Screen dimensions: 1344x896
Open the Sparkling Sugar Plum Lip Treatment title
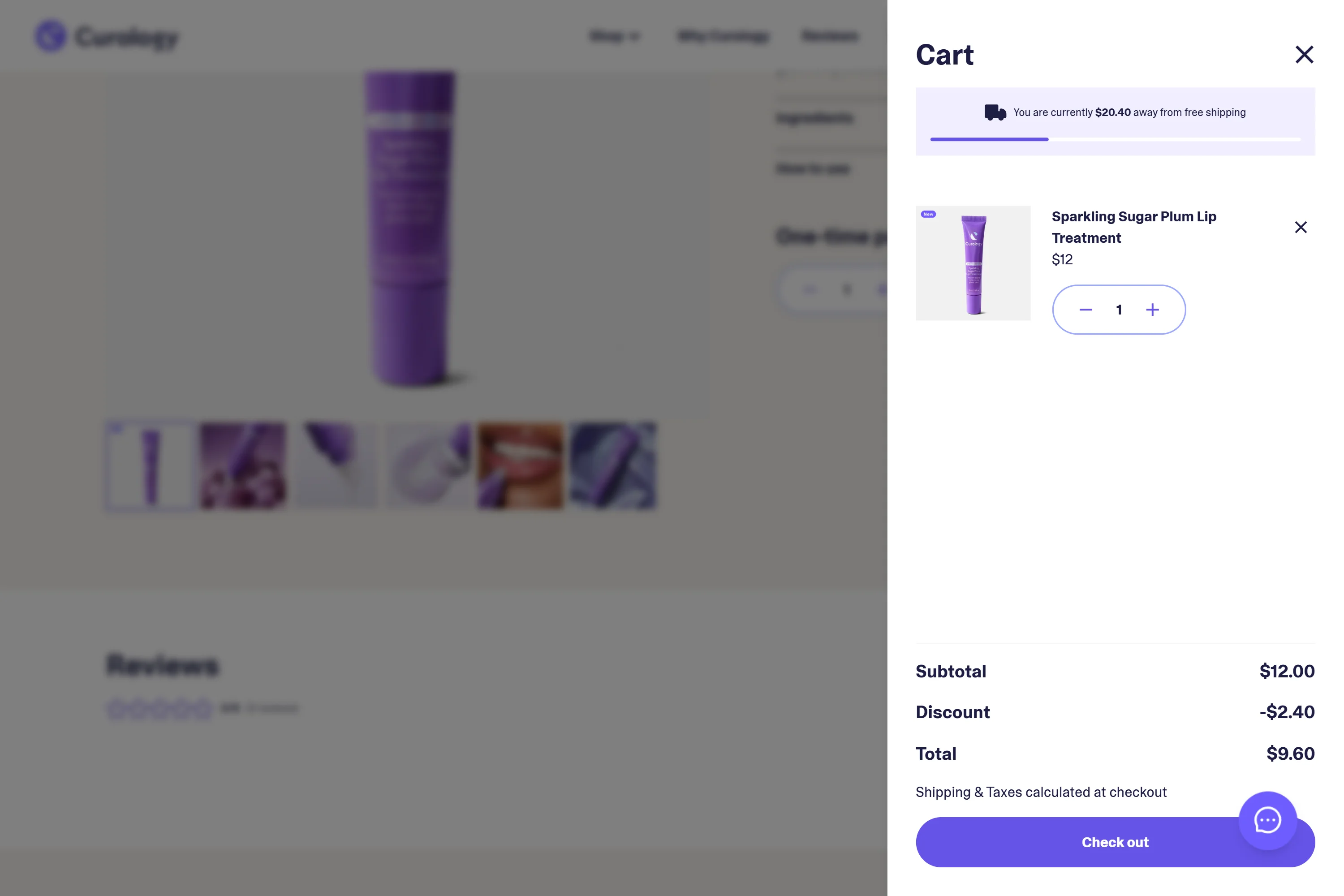1134,228
